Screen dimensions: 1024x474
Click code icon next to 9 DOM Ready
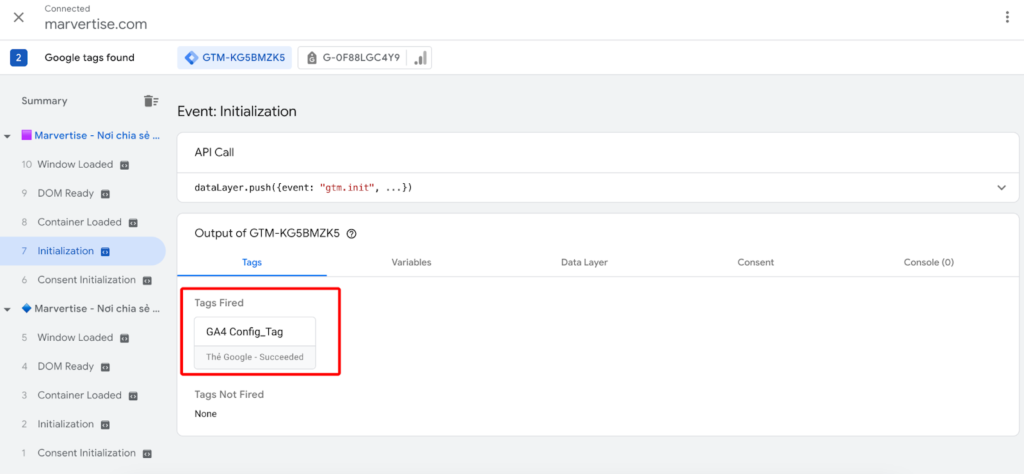(105, 194)
